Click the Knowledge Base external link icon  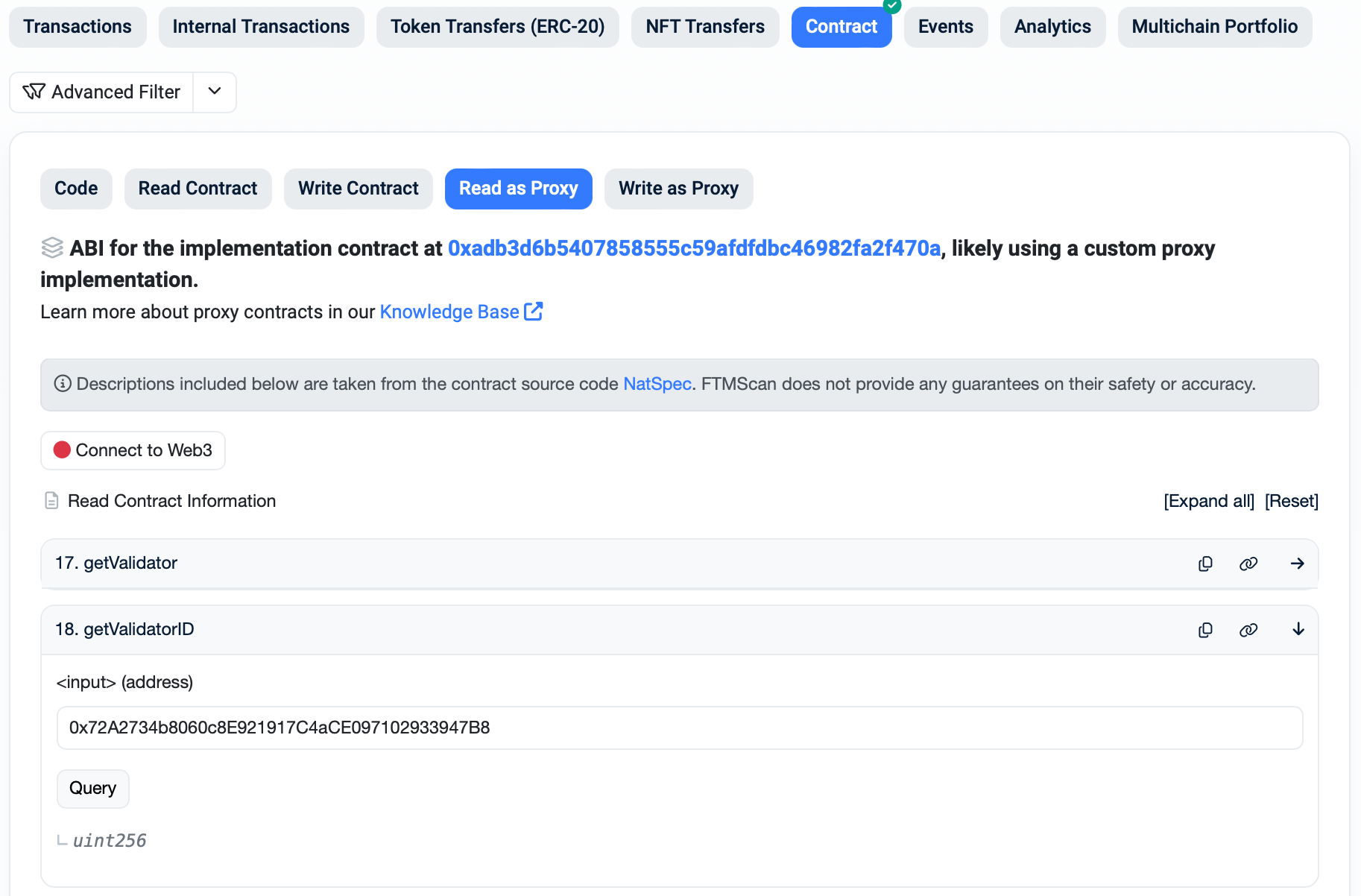(534, 312)
